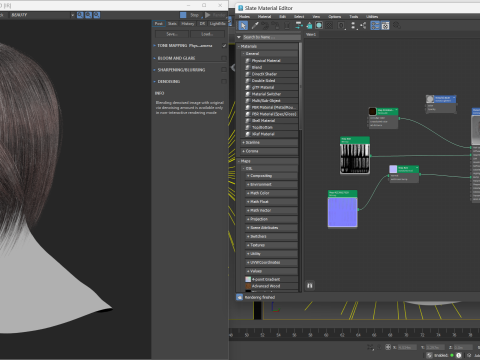Select the View1 tab
This screenshot has height=360, width=480.
point(311,34)
